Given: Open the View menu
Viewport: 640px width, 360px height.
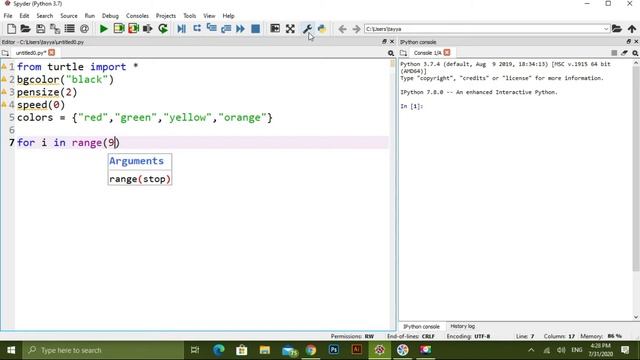Looking at the screenshot, I should tap(209, 16).
